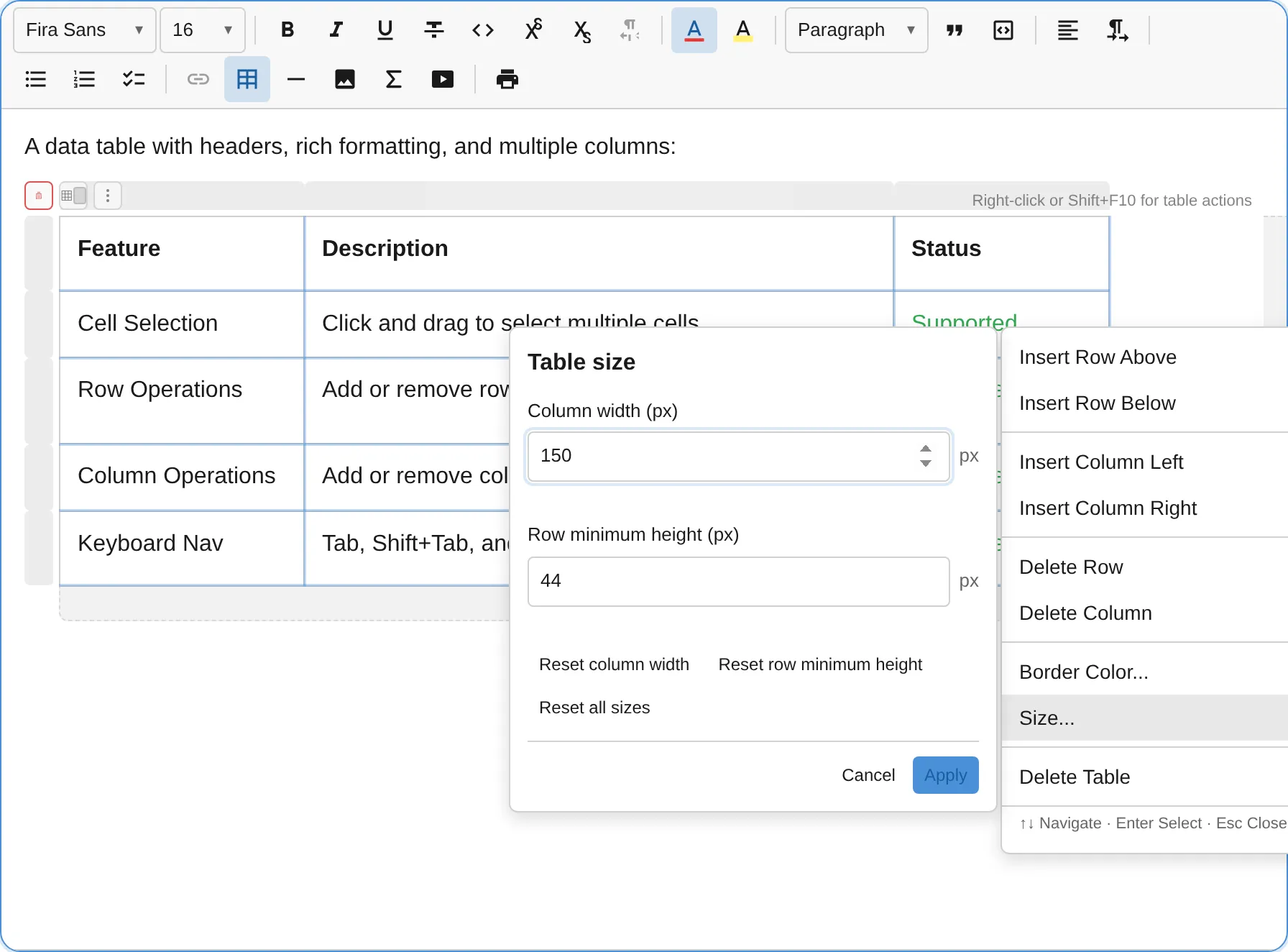Viewport: 1288px width, 952px height.
Task: Click the intro paragraph about data table
Action: pos(350,147)
